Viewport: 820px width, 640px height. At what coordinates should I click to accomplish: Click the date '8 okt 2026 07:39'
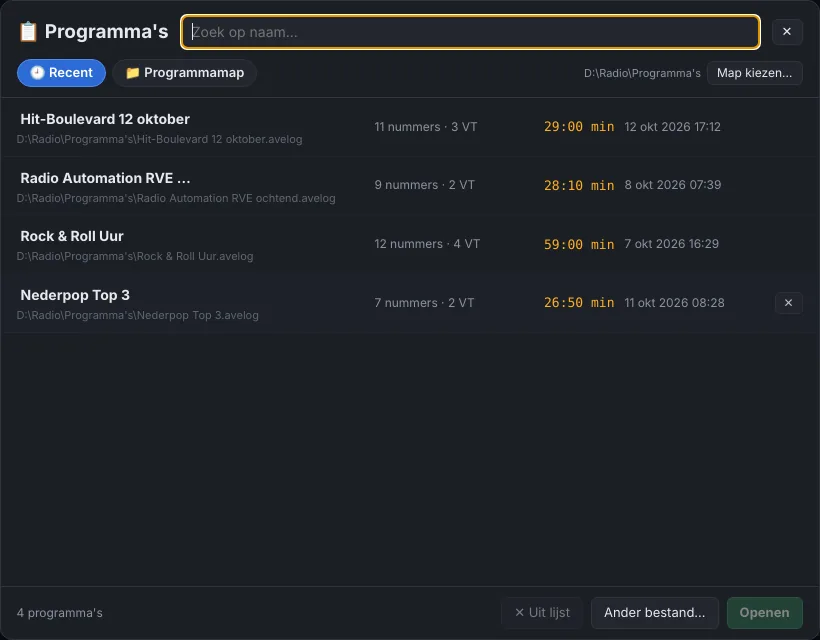[x=673, y=185]
